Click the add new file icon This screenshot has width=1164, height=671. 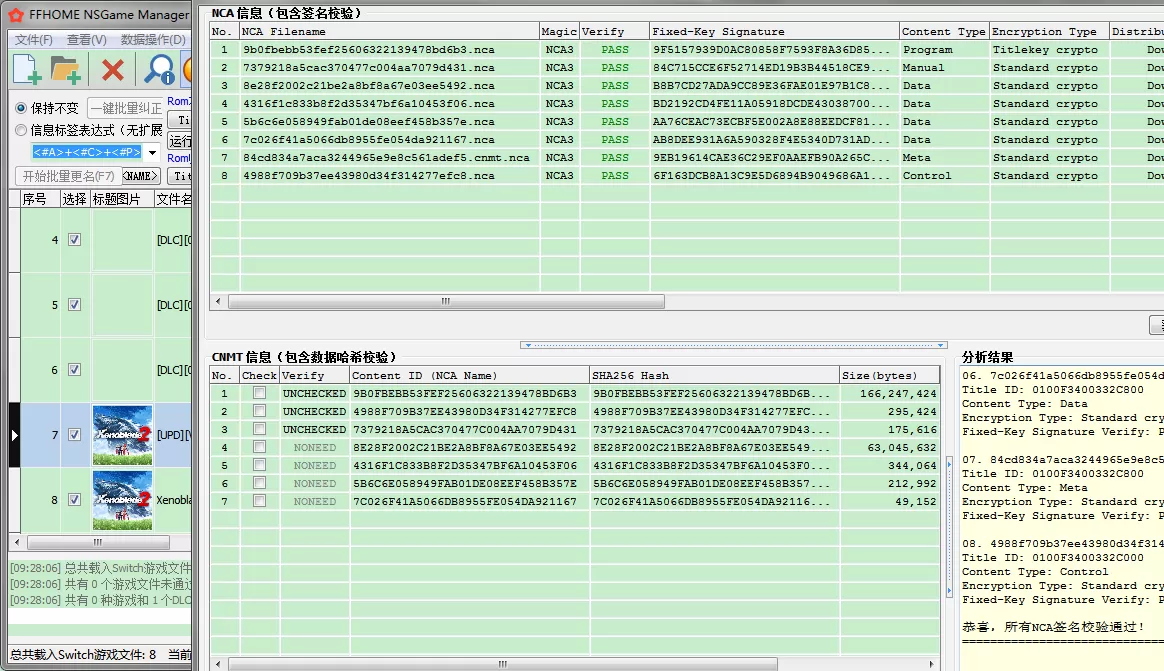click(x=27, y=69)
